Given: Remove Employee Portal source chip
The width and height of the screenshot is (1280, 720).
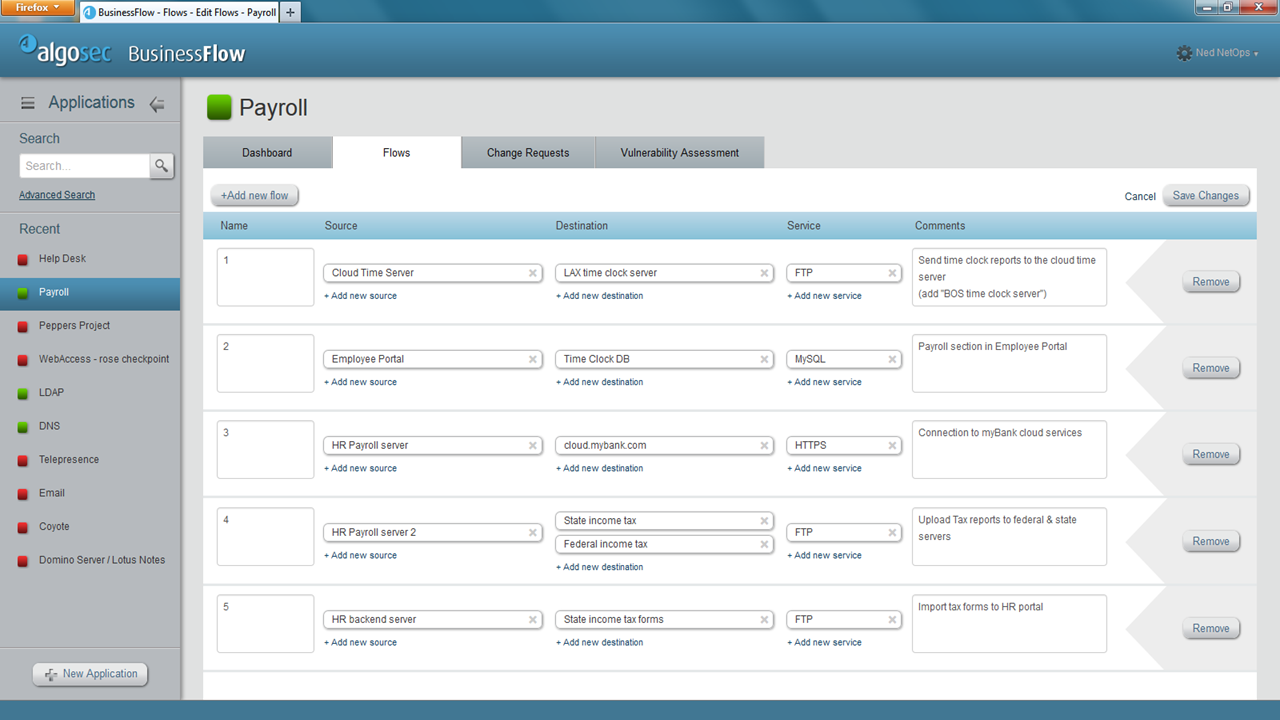Looking at the screenshot, I should tap(533, 359).
